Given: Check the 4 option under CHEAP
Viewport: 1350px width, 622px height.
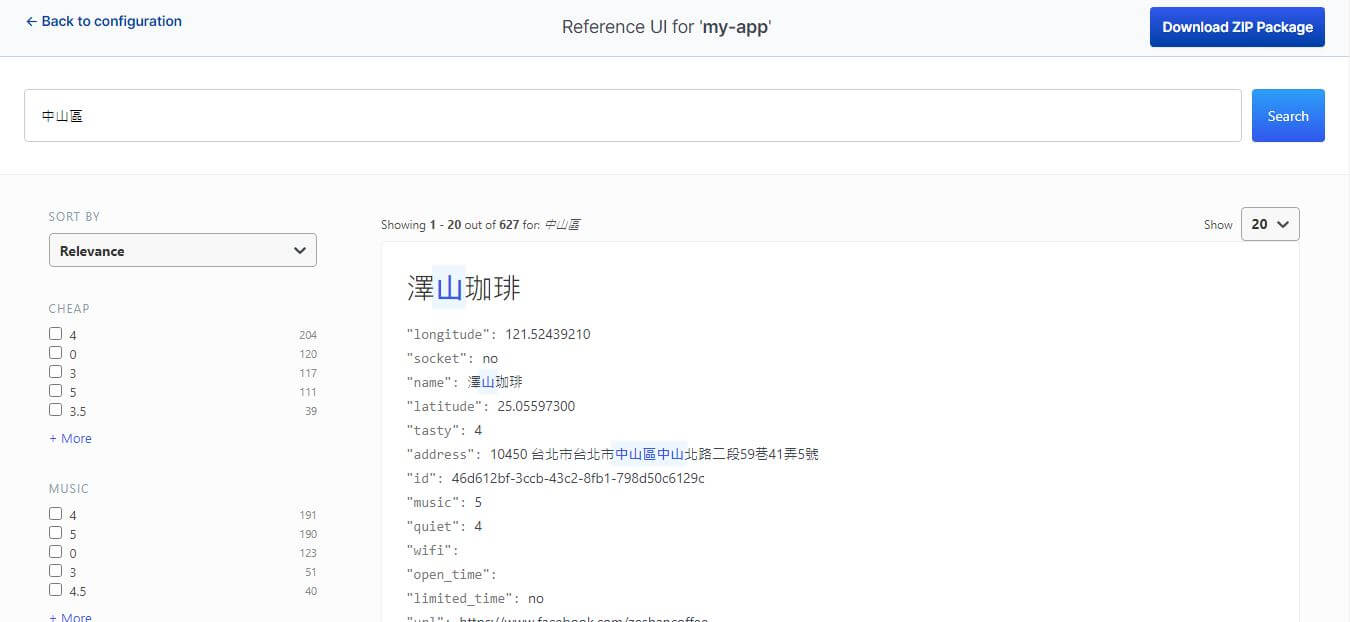Looking at the screenshot, I should (55, 332).
